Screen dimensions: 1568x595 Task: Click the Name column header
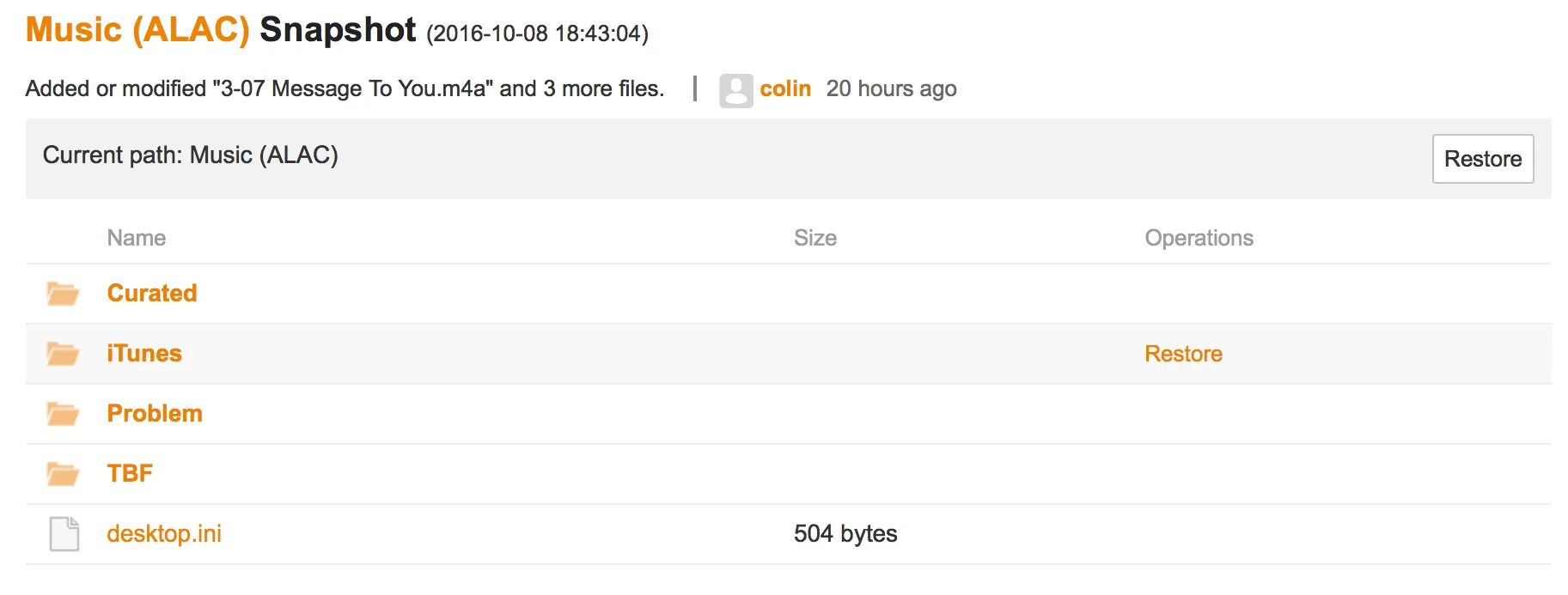coord(137,238)
